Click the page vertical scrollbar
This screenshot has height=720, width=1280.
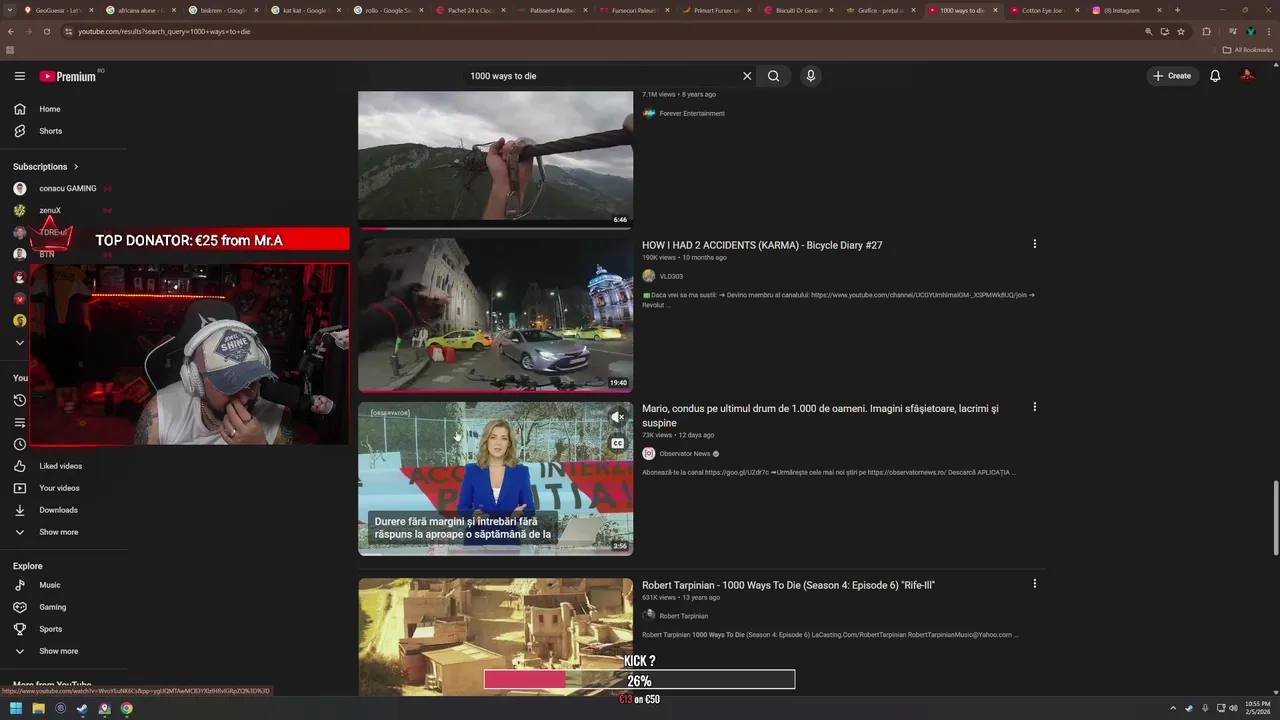(x=1275, y=518)
